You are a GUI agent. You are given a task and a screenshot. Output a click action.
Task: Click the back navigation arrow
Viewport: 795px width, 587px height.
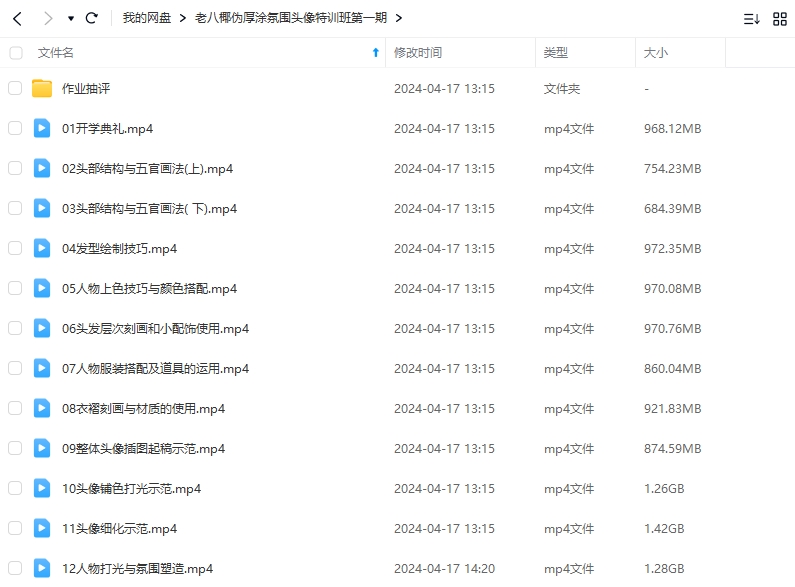click(x=17, y=18)
